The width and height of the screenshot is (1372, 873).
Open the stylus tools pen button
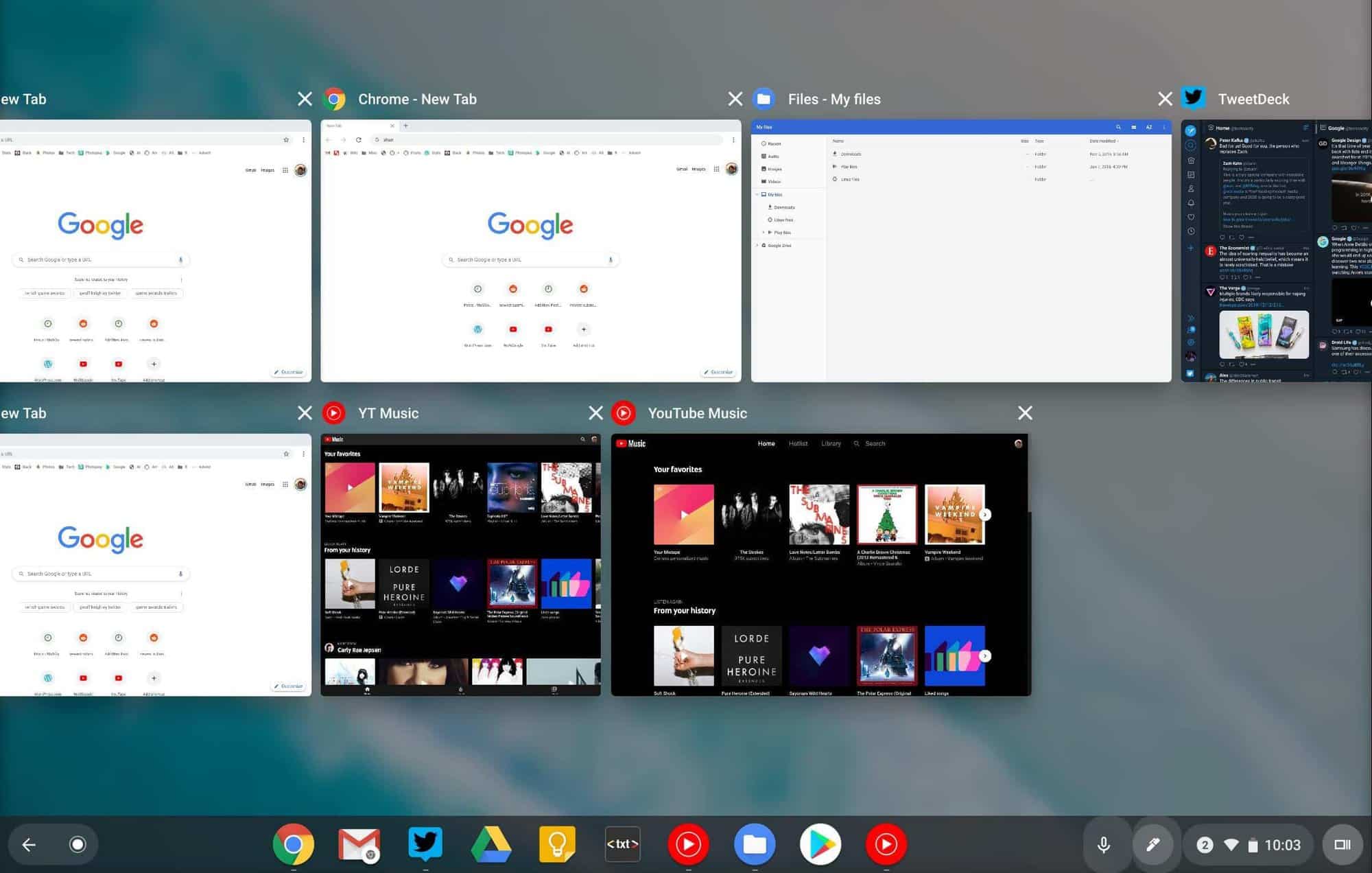[1153, 844]
